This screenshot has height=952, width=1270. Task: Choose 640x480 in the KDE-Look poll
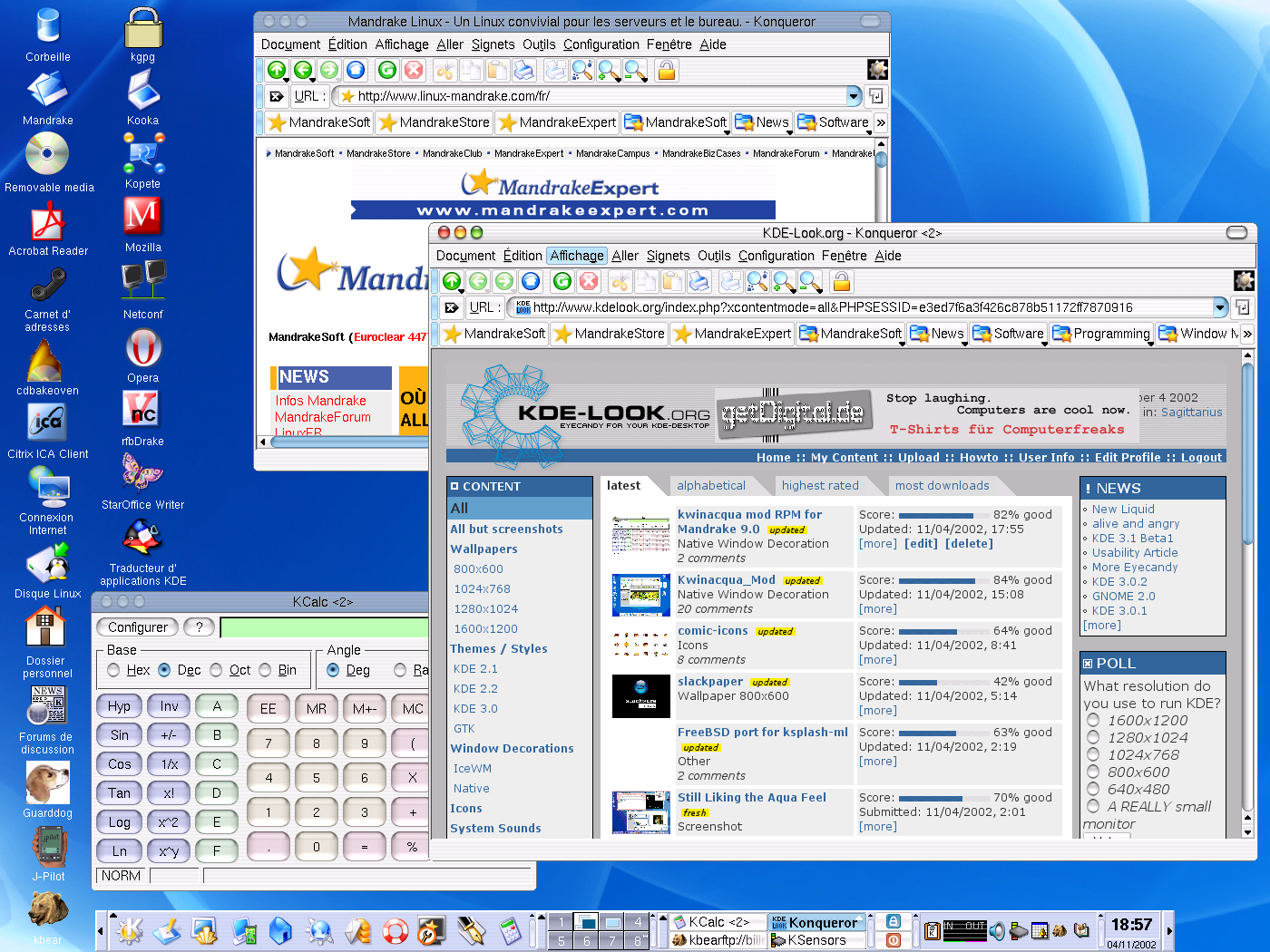(1093, 790)
